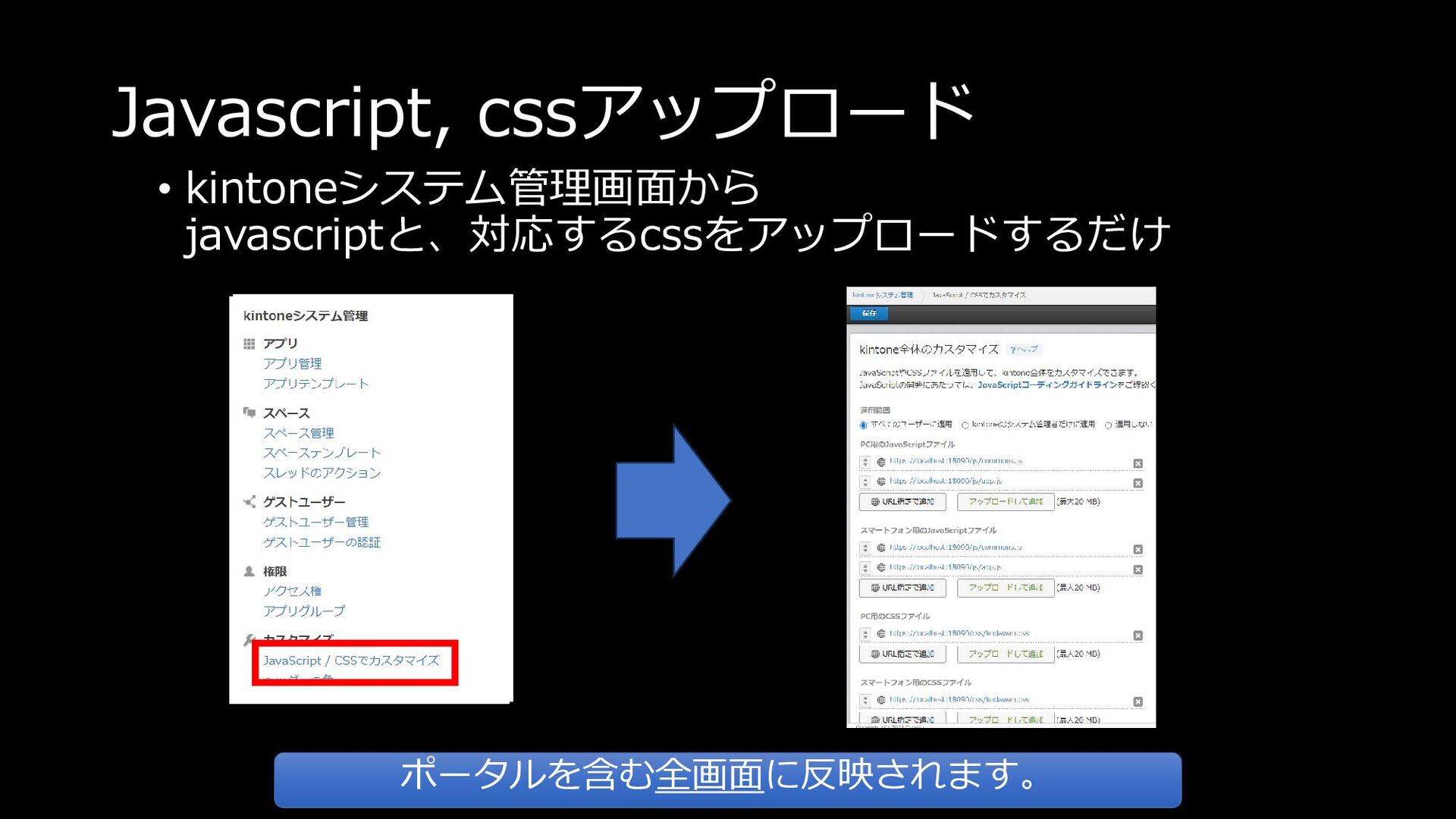Click the アプリ grid icon in sidebar
This screenshot has height=819, width=1456.
(x=249, y=344)
